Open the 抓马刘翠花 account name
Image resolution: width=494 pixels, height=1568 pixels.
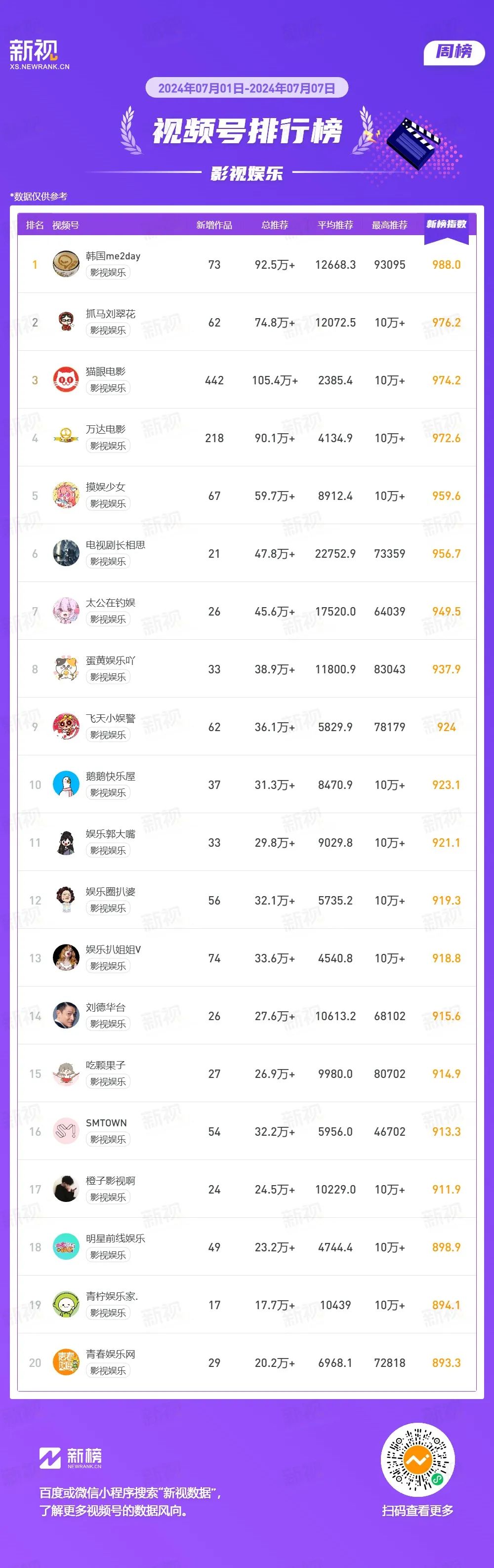tap(110, 314)
